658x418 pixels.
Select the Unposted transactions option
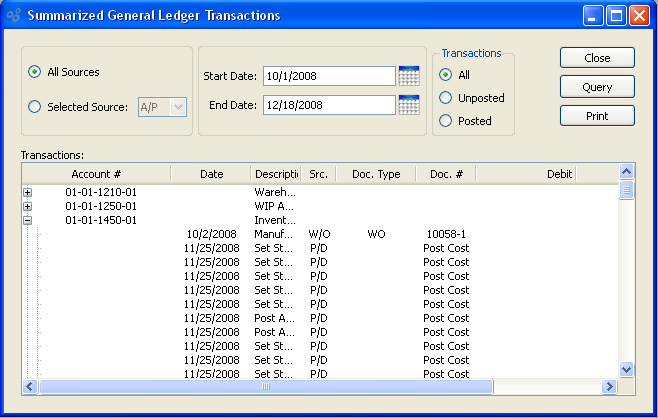[x=446, y=98]
